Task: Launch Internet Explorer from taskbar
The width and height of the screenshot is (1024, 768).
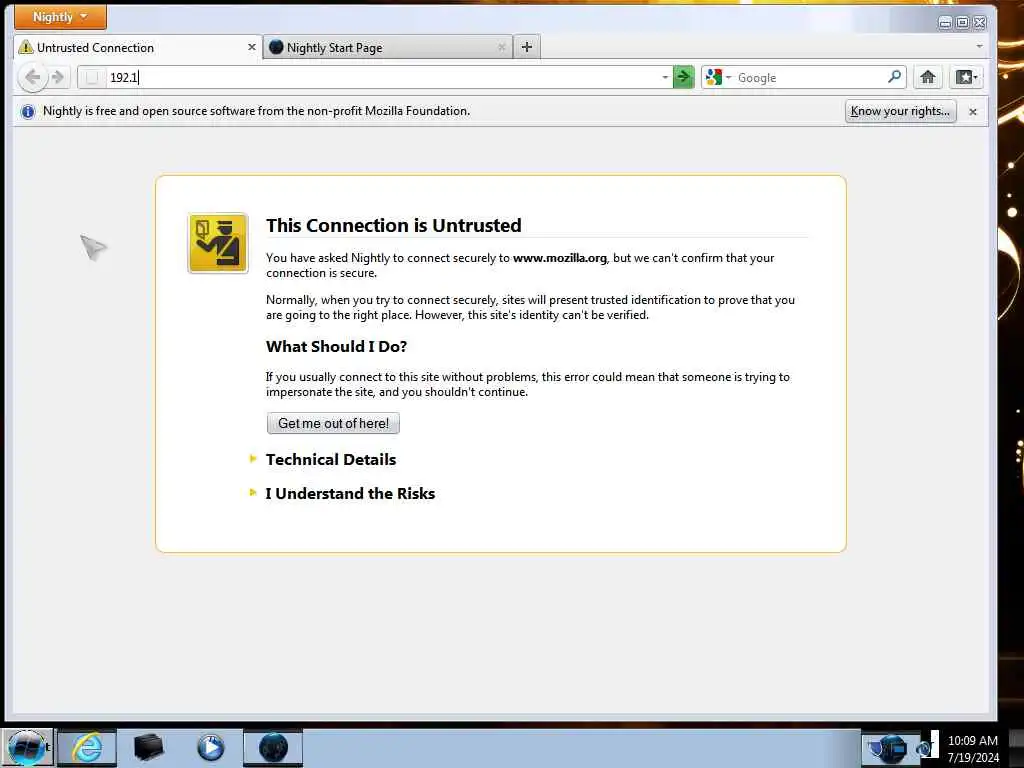Action: tap(87, 748)
